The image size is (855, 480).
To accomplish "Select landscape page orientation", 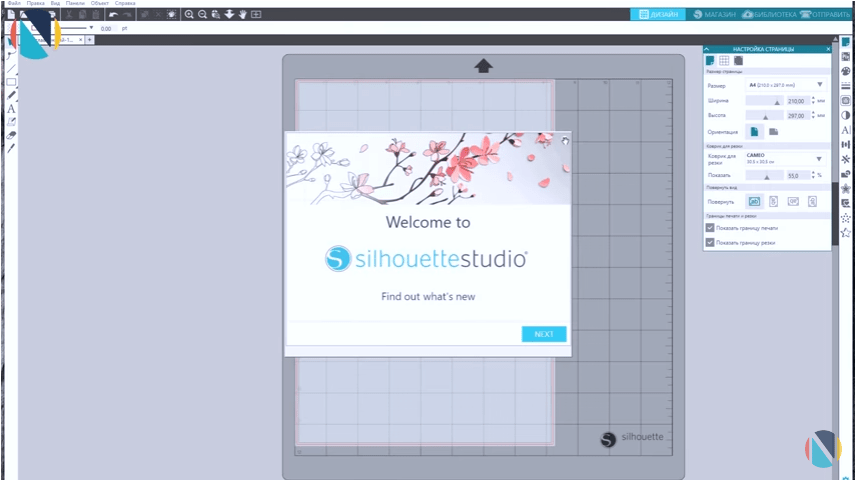I will tap(773, 131).
